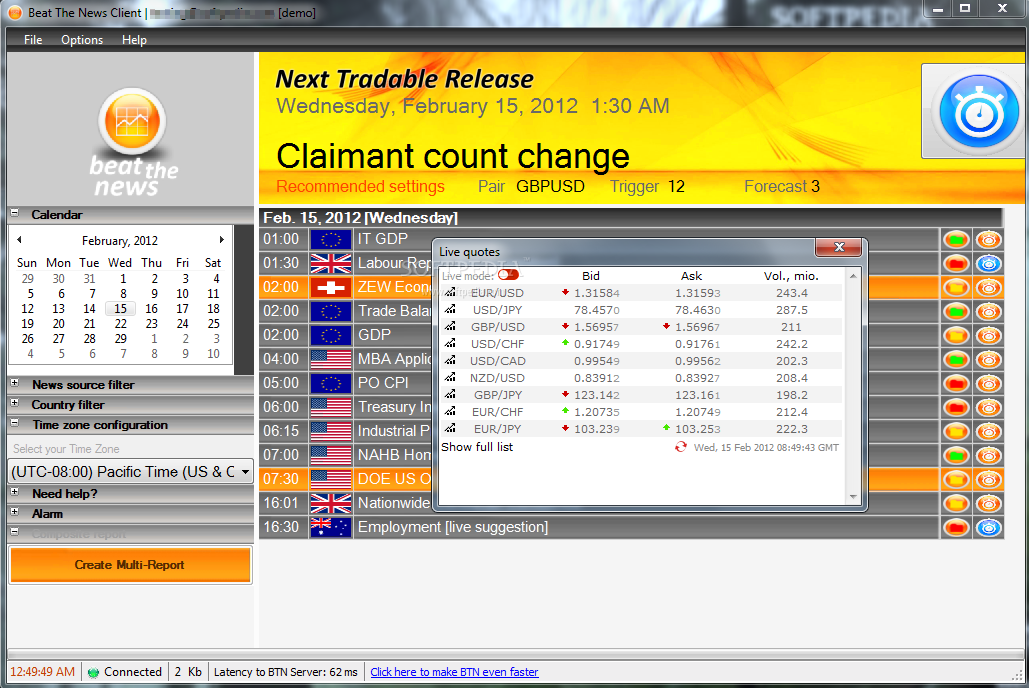Click timer icon on Treasury row
The image size is (1029, 688).
click(x=988, y=408)
